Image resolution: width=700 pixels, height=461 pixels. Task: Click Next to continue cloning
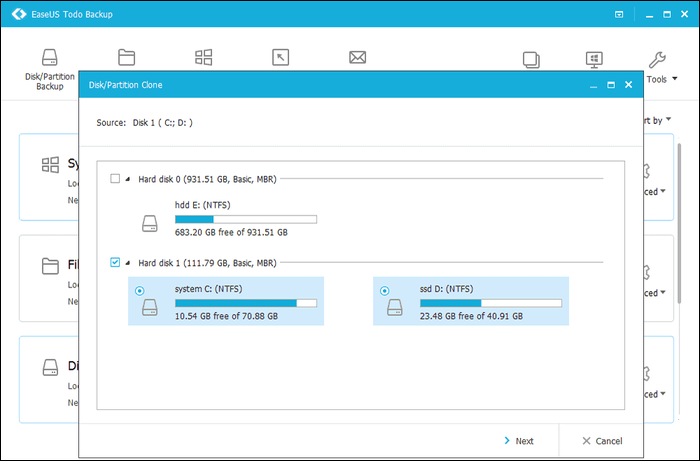click(x=518, y=441)
